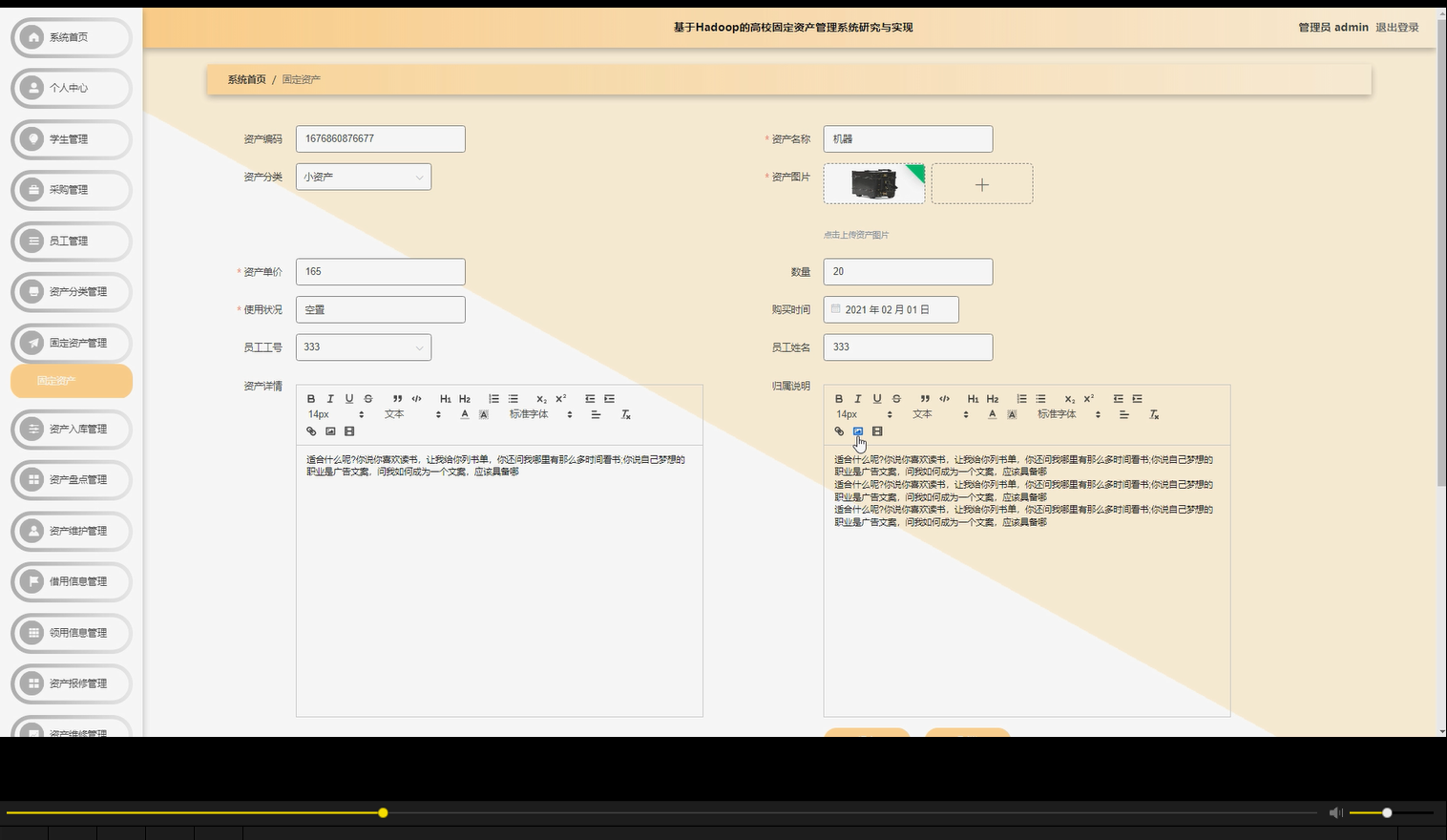Image resolution: width=1447 pixels, height=840 pixels.
Task: Toggle blockquote formatting in 资产详情 editor
Action: coord(396,398)
